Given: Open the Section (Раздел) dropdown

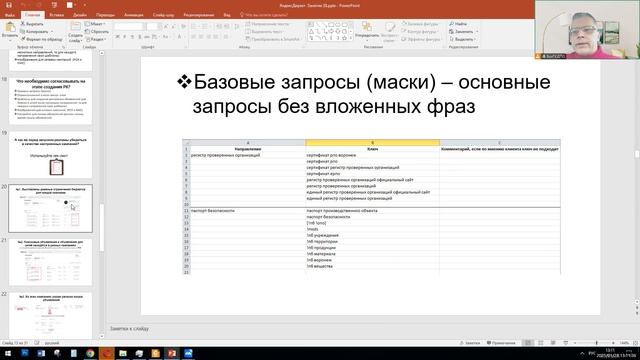Looking at the screenshot, I should tap(96, 39).
